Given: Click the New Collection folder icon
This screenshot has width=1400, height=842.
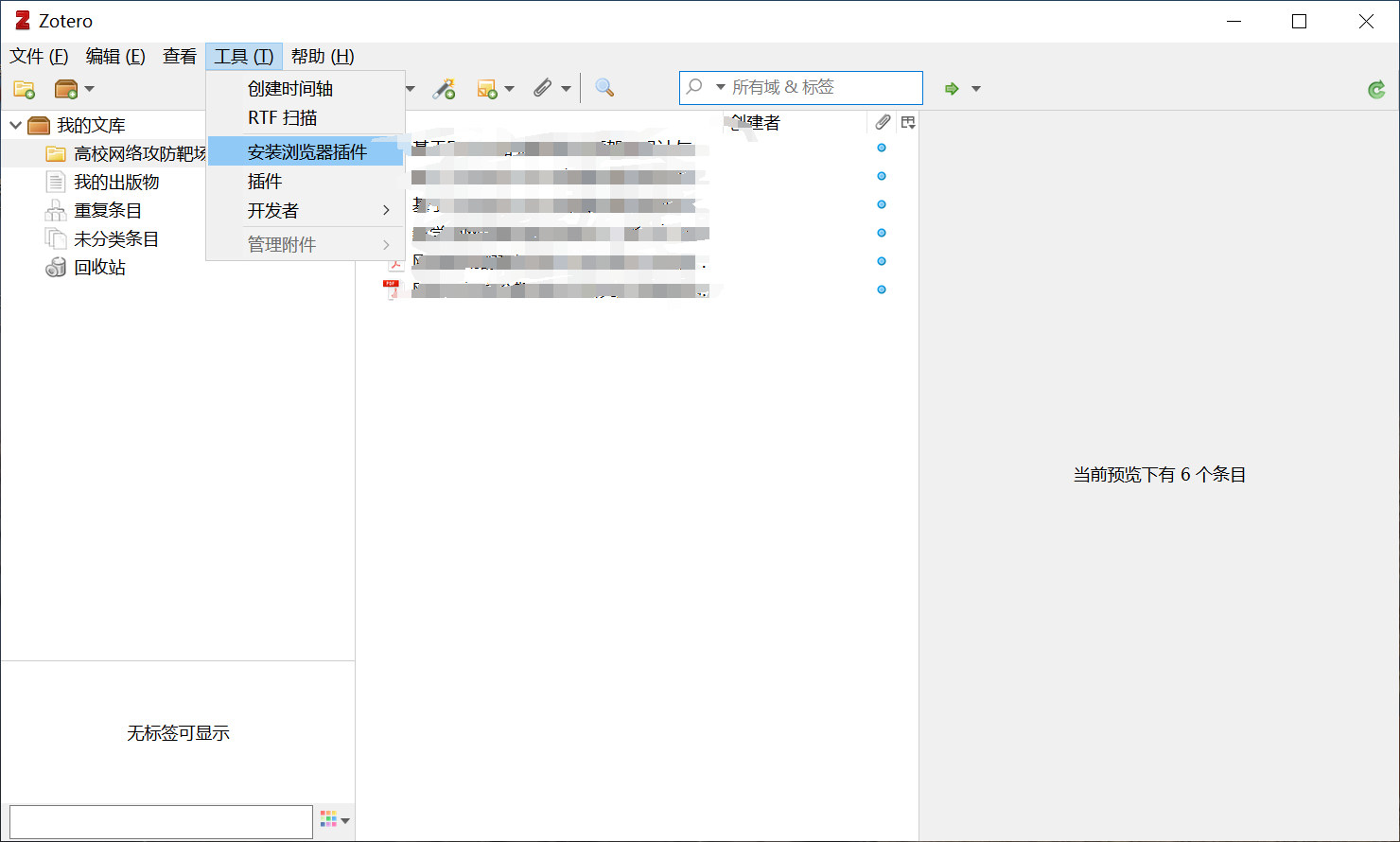Looking at the screenshot, I should point(25,89).
